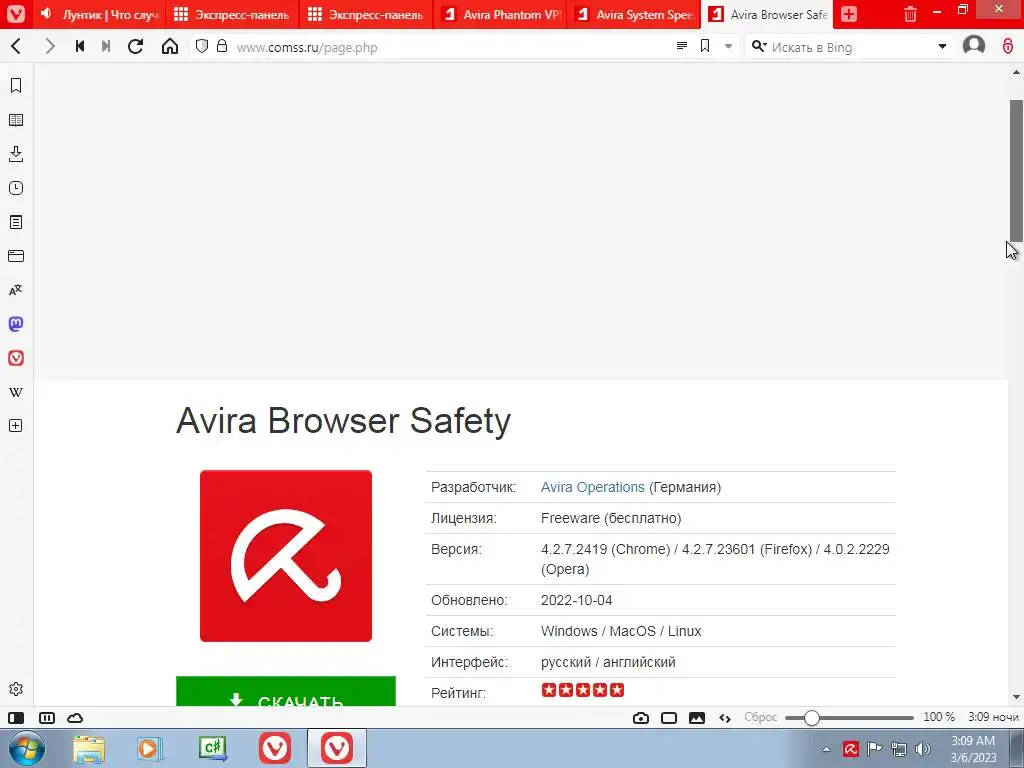The width and height of the screenshot is (1024, 768).
Task: Open a new tab with plus button
Action: [x=849, y=14]
